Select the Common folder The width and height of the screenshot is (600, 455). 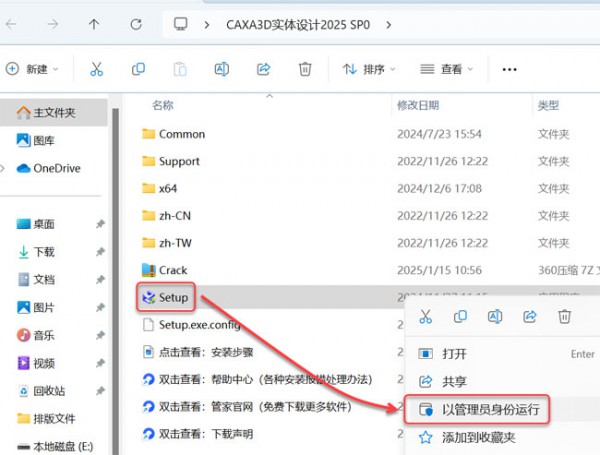[x=173, y=134]
